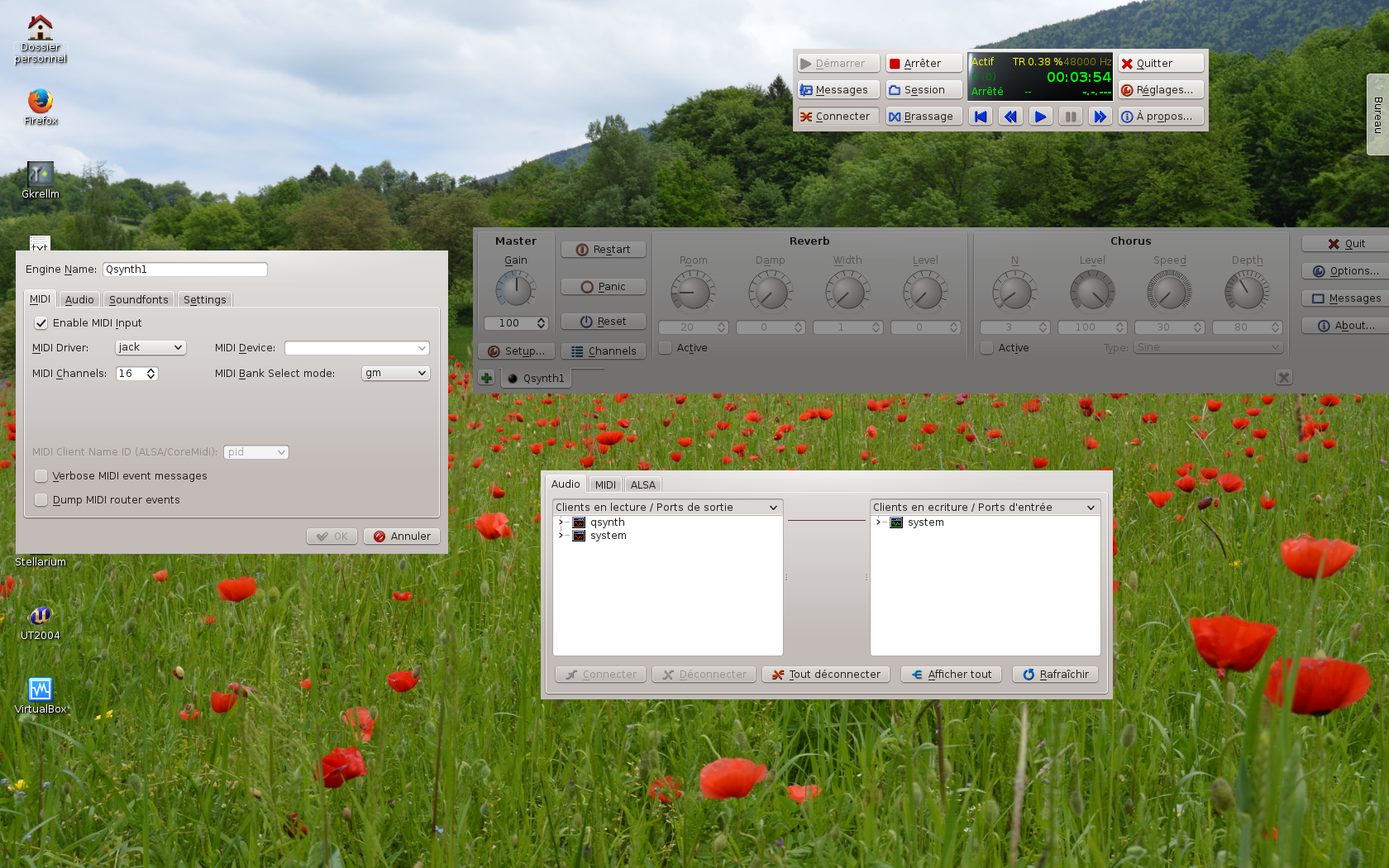This screenshot has height=868, width=1389.
Task: Enable Verbose MIDI event messages
Action: pyautogui.click(x=41, y=476)
